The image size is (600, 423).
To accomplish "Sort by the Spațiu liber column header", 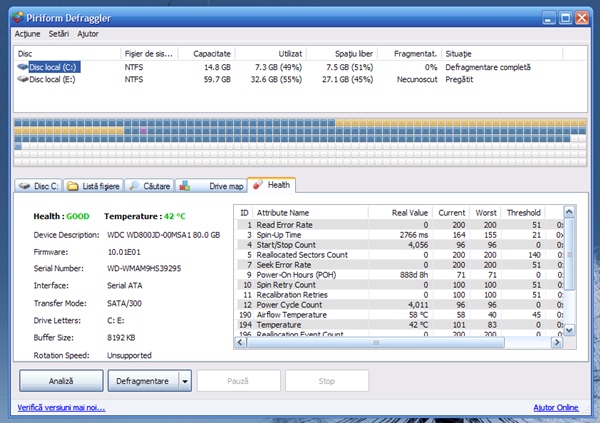I will pyautogui.click(x=342, y=54).
